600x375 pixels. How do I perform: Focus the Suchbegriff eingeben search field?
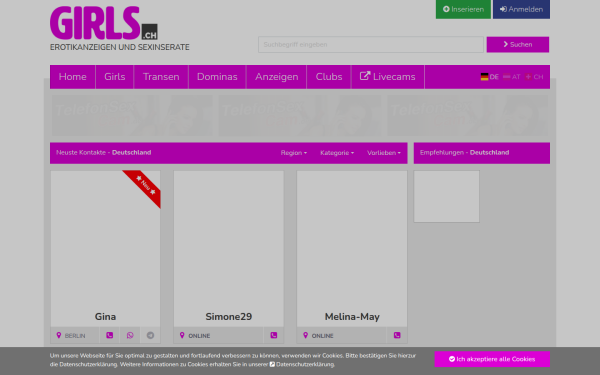pyautogui.click(x=371, y=44)
